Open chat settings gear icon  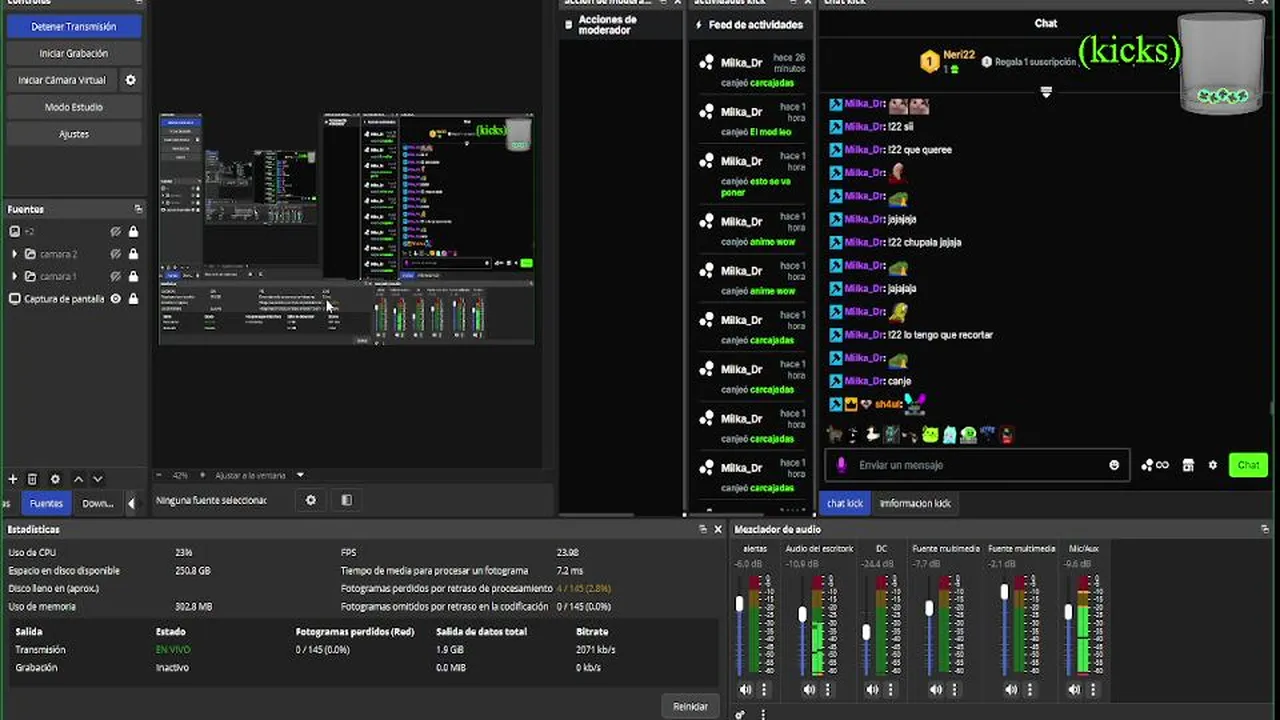(x=1213, y=465)
